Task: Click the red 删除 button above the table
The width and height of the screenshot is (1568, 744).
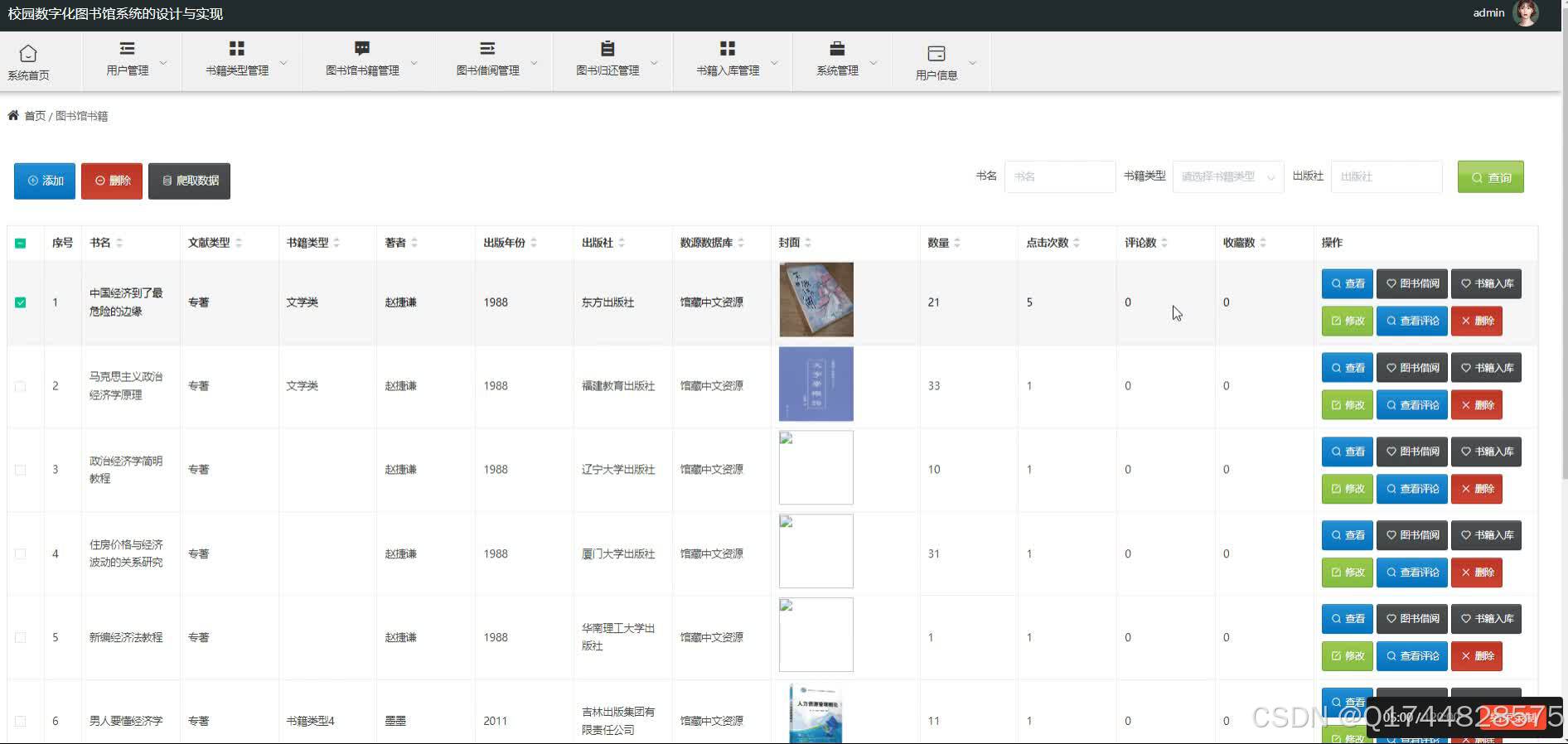Action: tap(112, 181)
